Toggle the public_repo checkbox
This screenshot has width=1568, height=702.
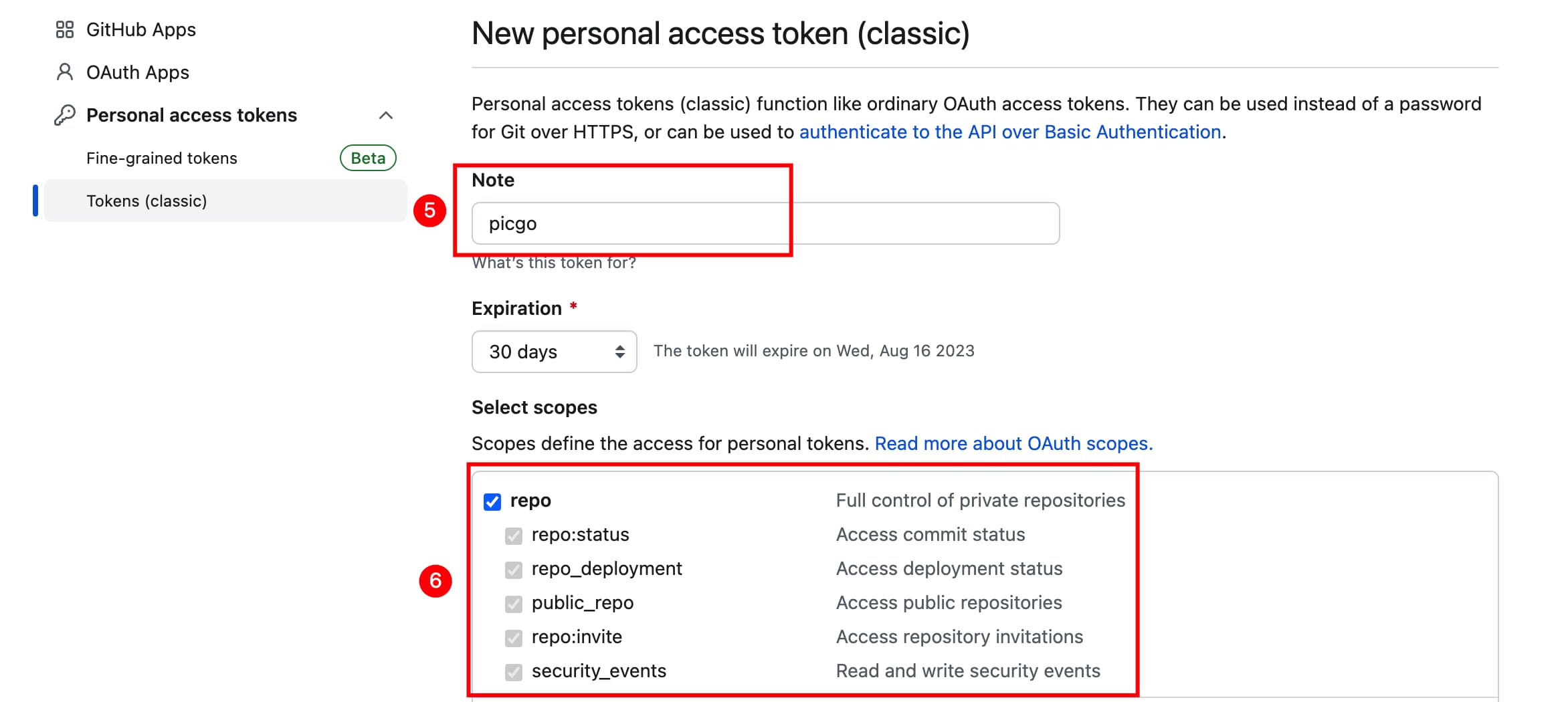click(514, 604)
